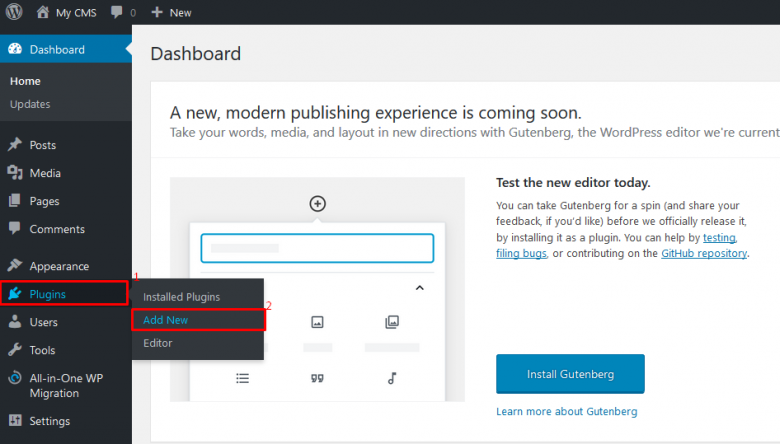Click My CMS site name
The image size is (780, 444).
click(76, 13)
